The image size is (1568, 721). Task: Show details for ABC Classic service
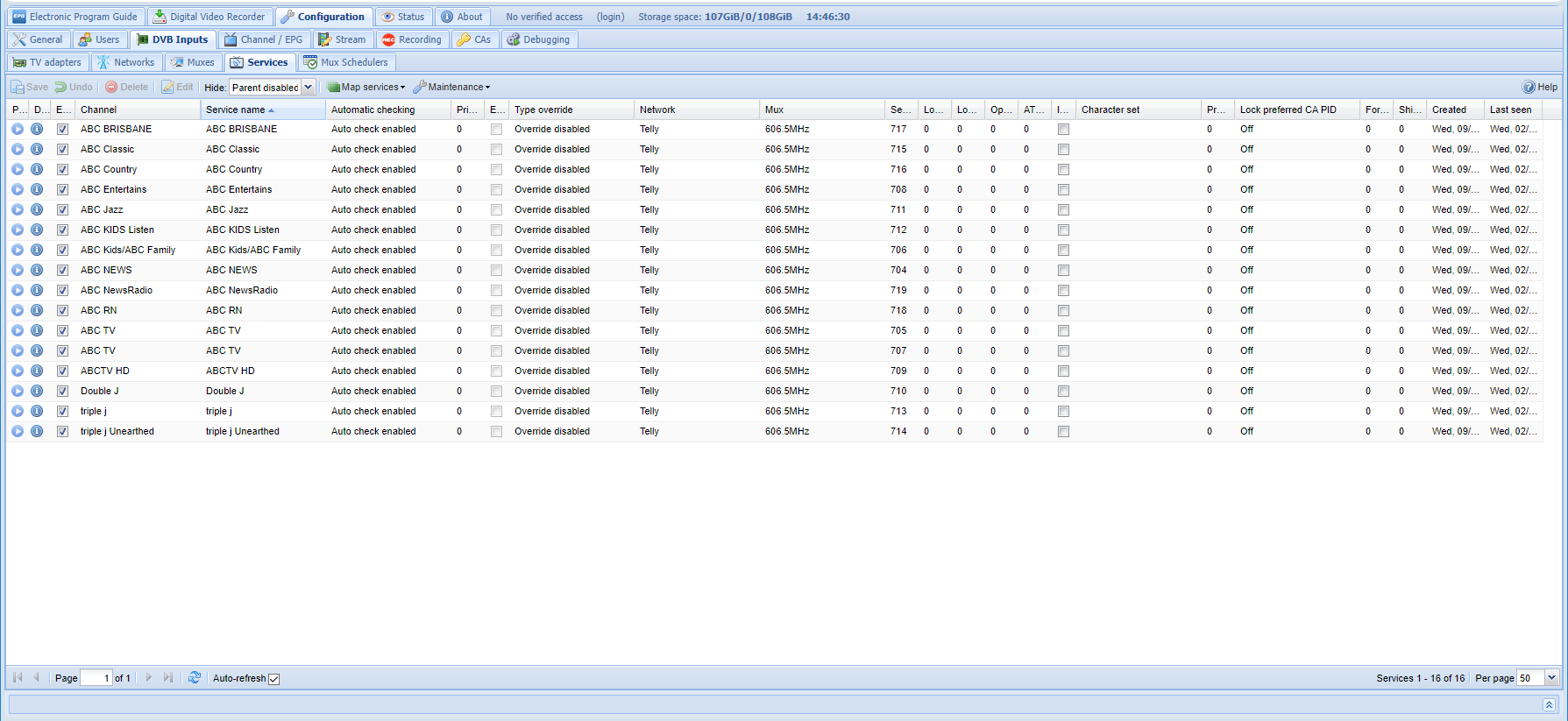coord(37,149)
